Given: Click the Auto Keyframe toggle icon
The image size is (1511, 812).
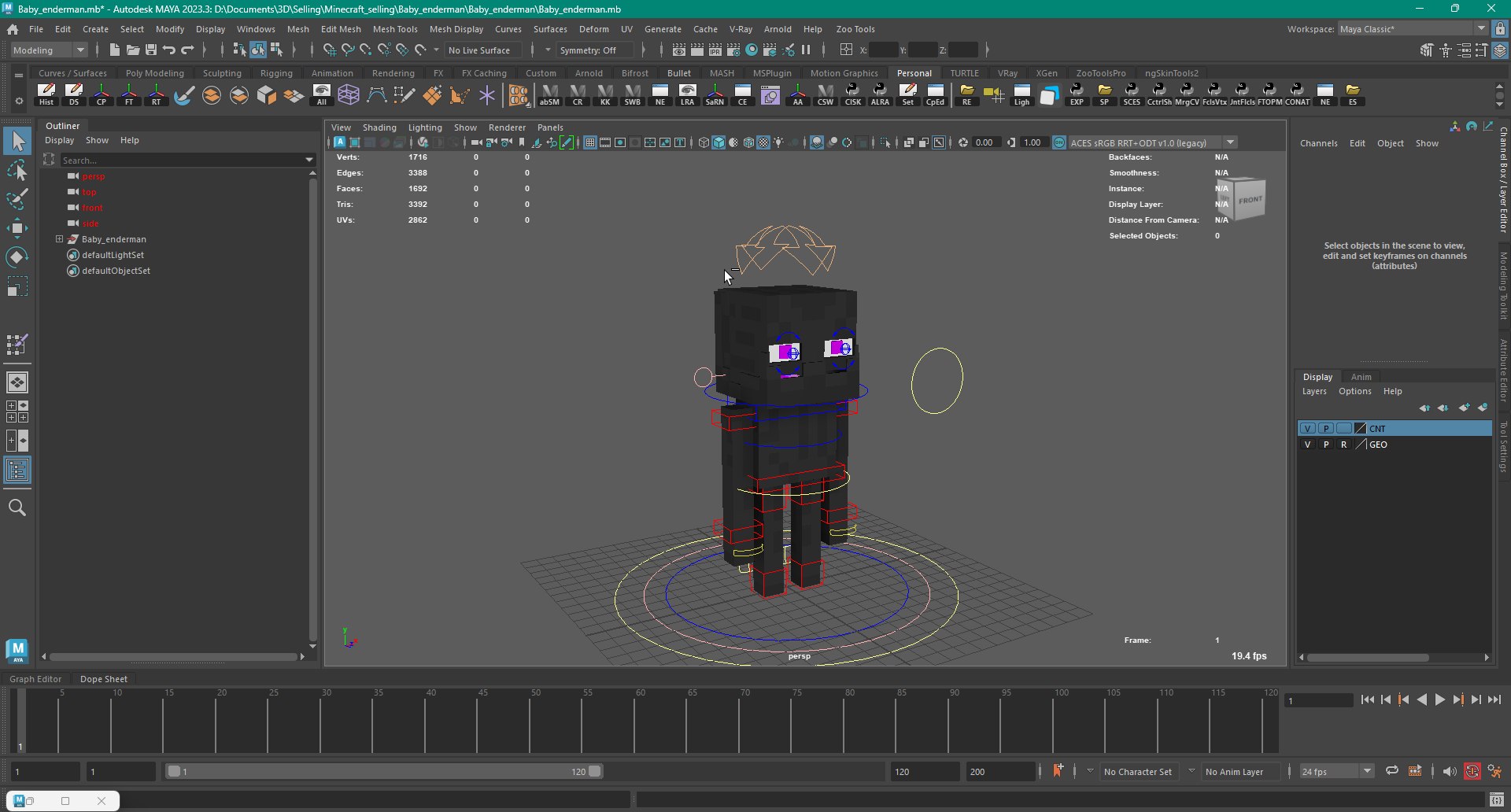Looking at the screenshot, I should 1472,771.
